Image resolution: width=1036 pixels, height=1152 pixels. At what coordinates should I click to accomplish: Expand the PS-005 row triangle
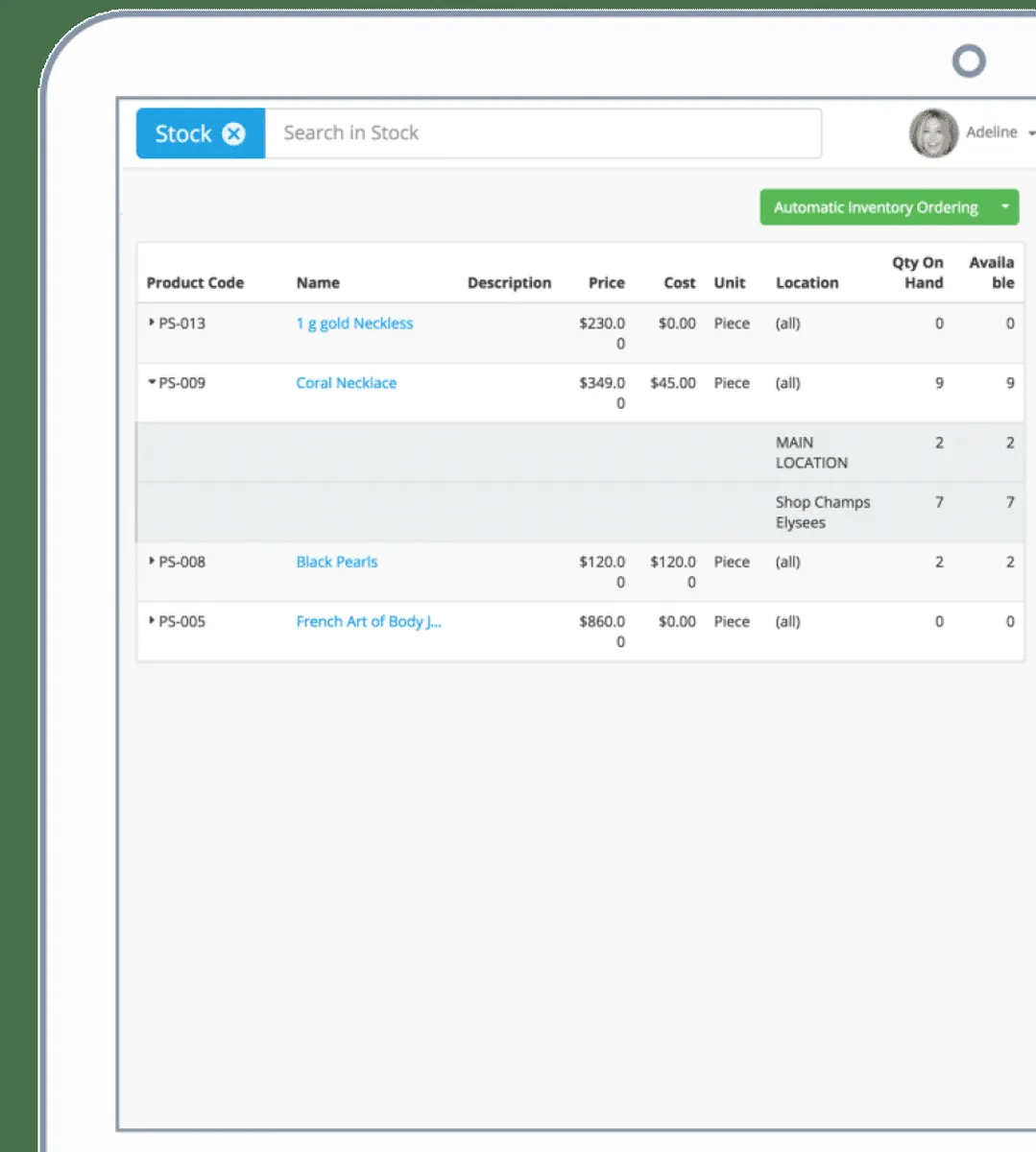tap(152, 620)
